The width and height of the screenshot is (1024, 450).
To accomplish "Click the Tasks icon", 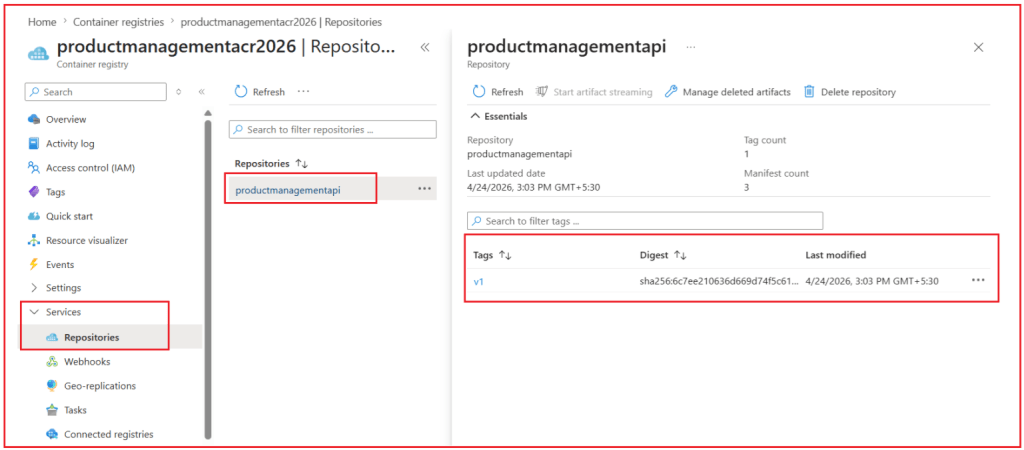I will tap(52, 410).
